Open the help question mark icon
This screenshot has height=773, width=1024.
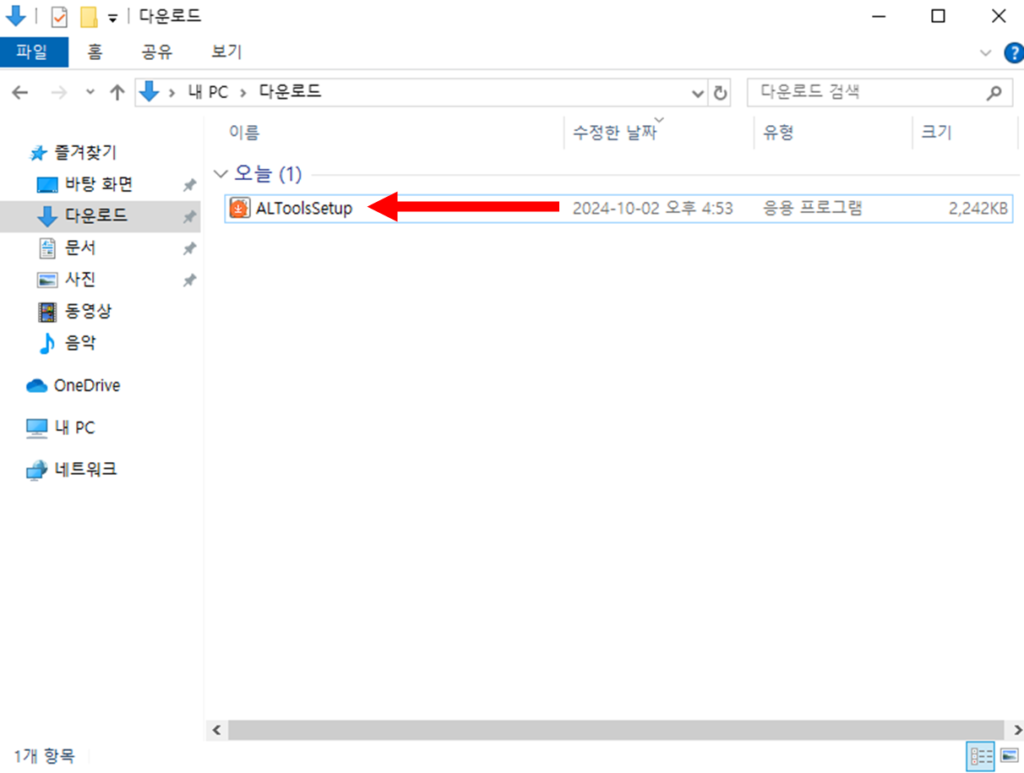(1014, 52)
